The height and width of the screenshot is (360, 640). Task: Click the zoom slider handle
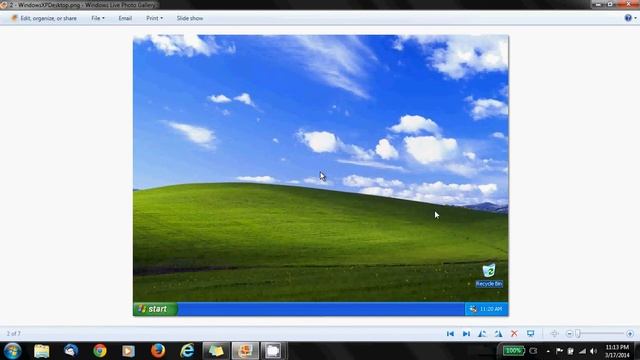578,334
